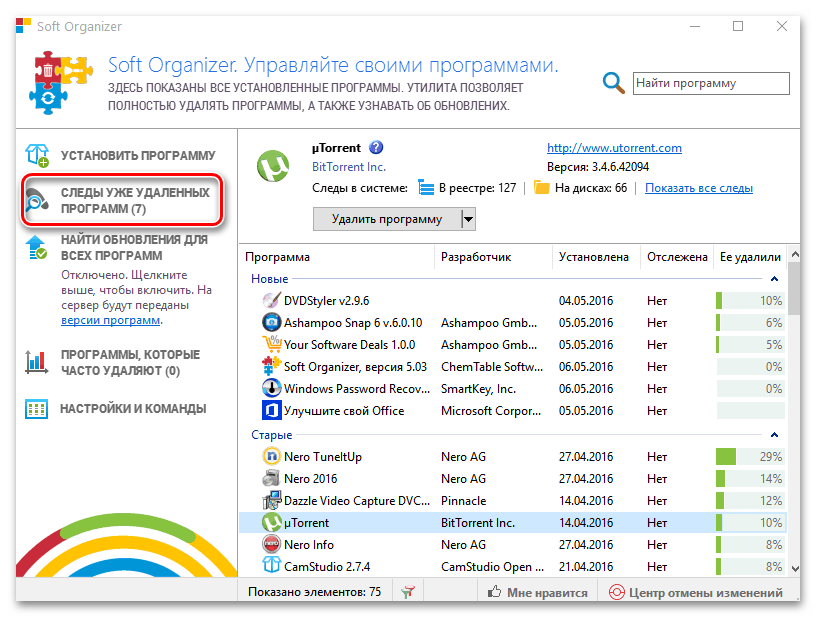Image resolution: width=816 pixels, height=617 pixels.
Task: Click the 'Найти программу' search field
Action: point(710,83)
